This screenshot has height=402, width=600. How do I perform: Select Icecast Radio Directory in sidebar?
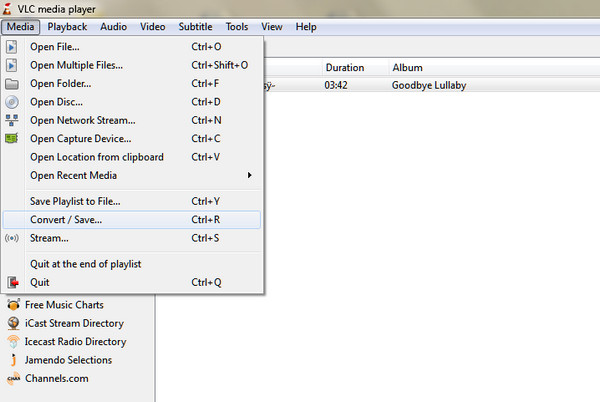(75, 342)
